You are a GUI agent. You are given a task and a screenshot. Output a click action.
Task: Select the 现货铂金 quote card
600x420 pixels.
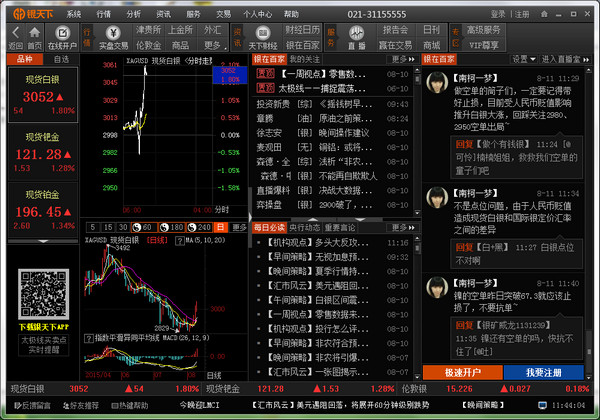43,210
